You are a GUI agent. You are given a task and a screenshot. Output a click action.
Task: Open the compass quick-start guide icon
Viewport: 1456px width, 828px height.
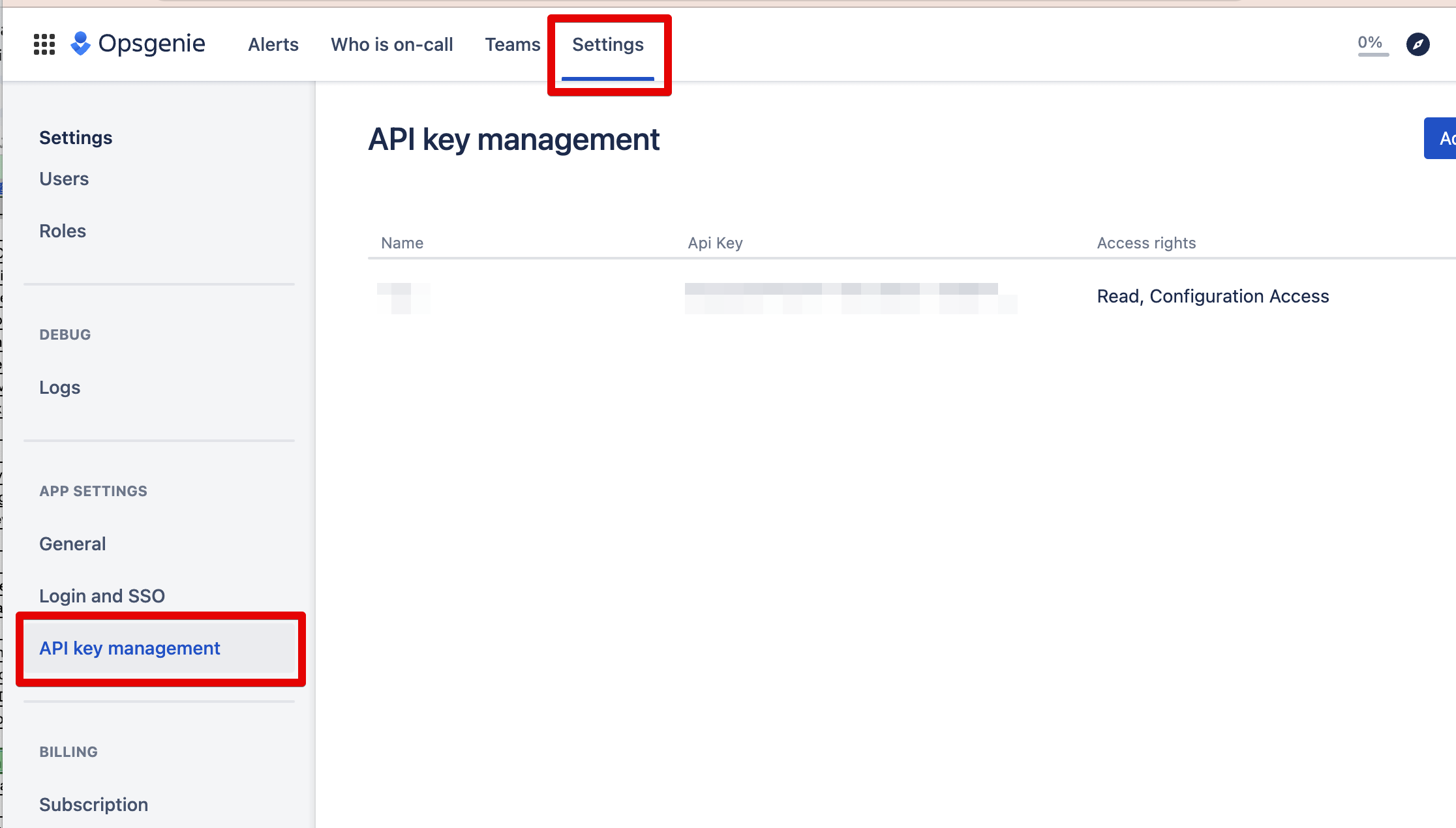point(1418,44)
